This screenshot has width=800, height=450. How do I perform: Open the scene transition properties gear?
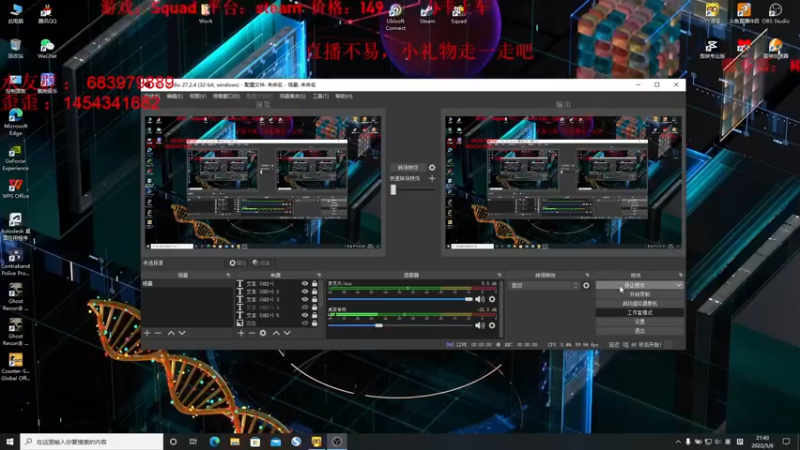[x=586, y=286]
